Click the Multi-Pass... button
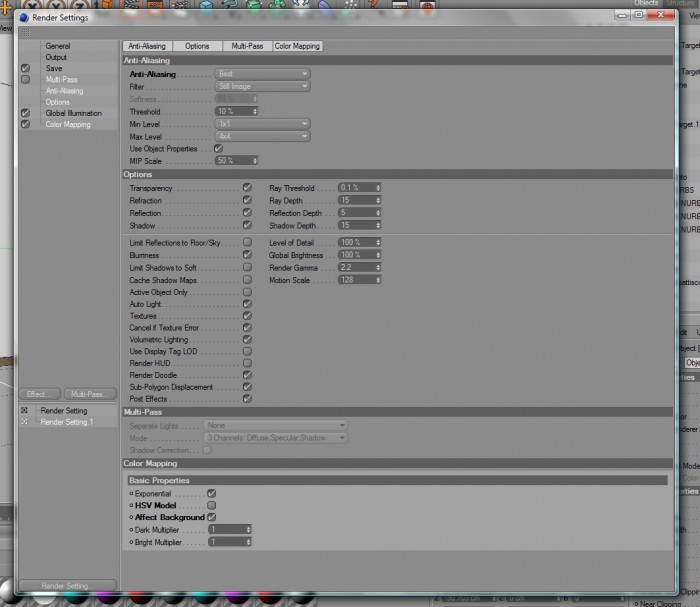Image resolution: width=700 pixels, height=607 pixels. 90,394
